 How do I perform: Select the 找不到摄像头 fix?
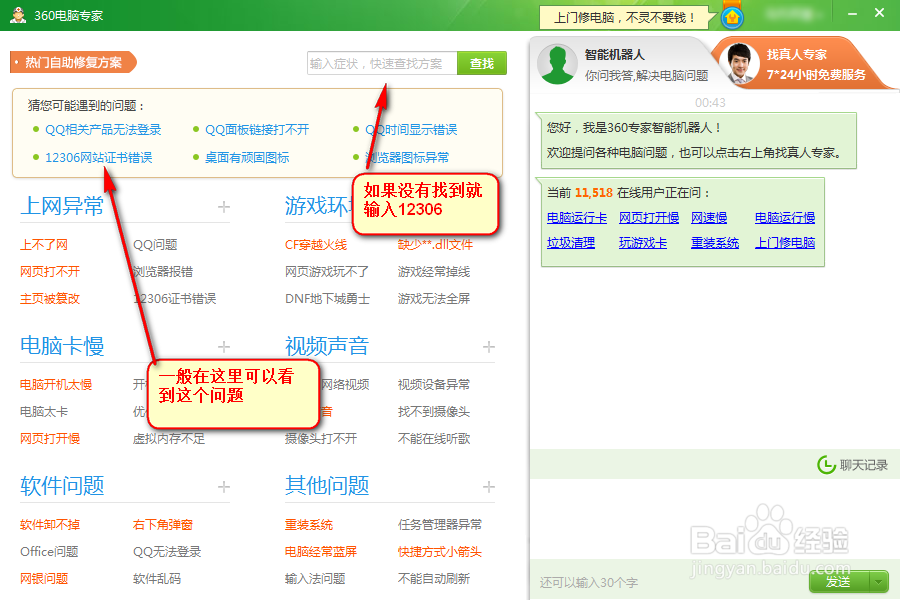(434, 412)
